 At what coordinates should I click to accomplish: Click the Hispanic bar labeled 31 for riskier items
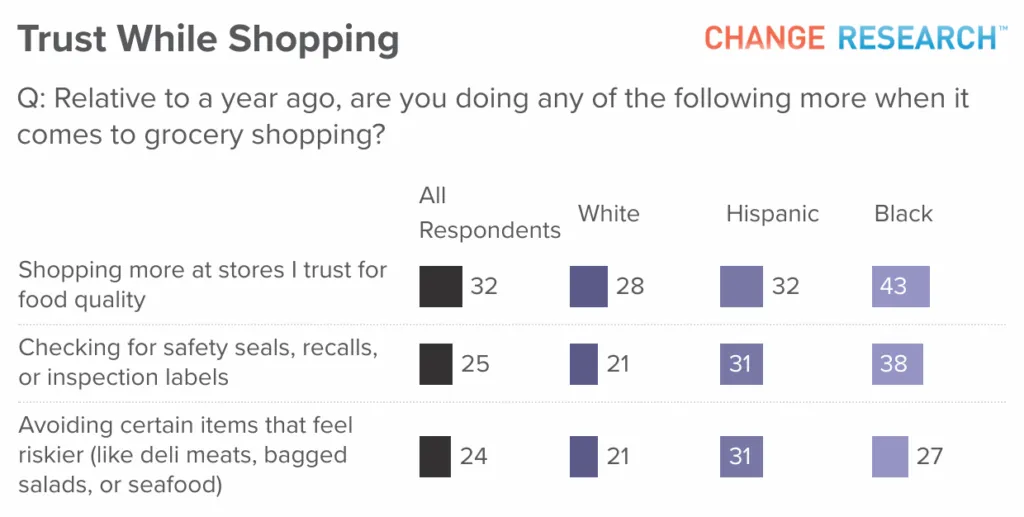(x=741, y=456)
